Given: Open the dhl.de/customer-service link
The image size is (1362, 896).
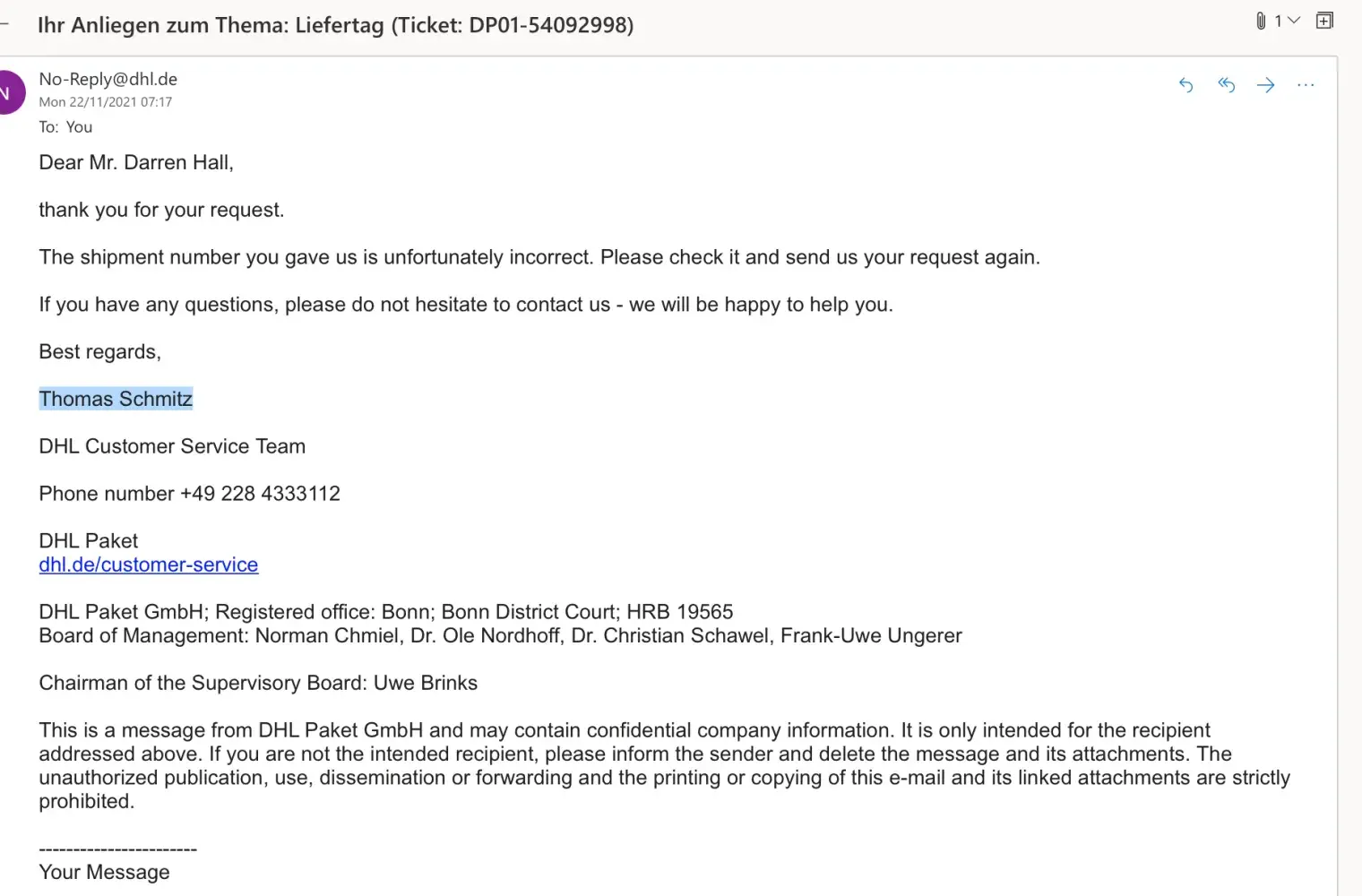Looking at the screenshot, I should (x=149, y=564).
